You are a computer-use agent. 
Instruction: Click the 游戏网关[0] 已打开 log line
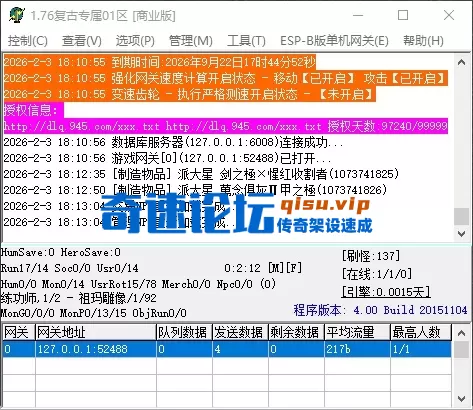point(167,158)
